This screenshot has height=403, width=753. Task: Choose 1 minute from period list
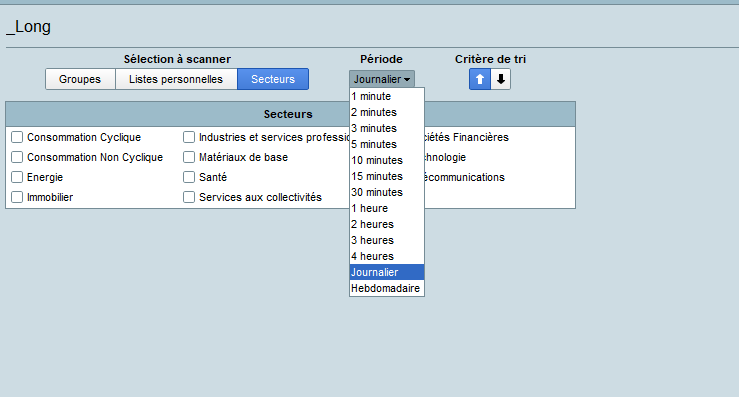point(372,96)
